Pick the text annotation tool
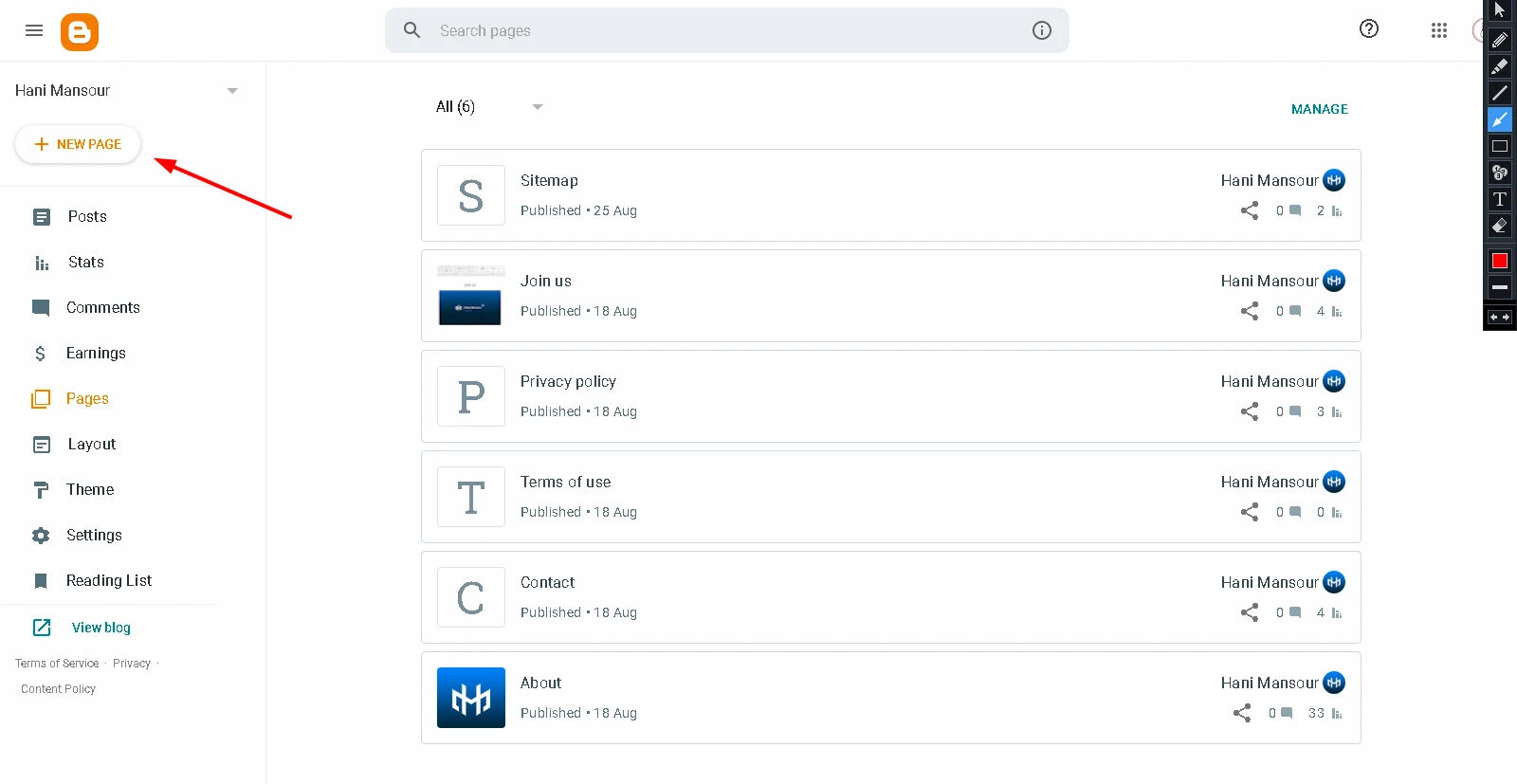 pyautogui.click(x=1499, y=199)
